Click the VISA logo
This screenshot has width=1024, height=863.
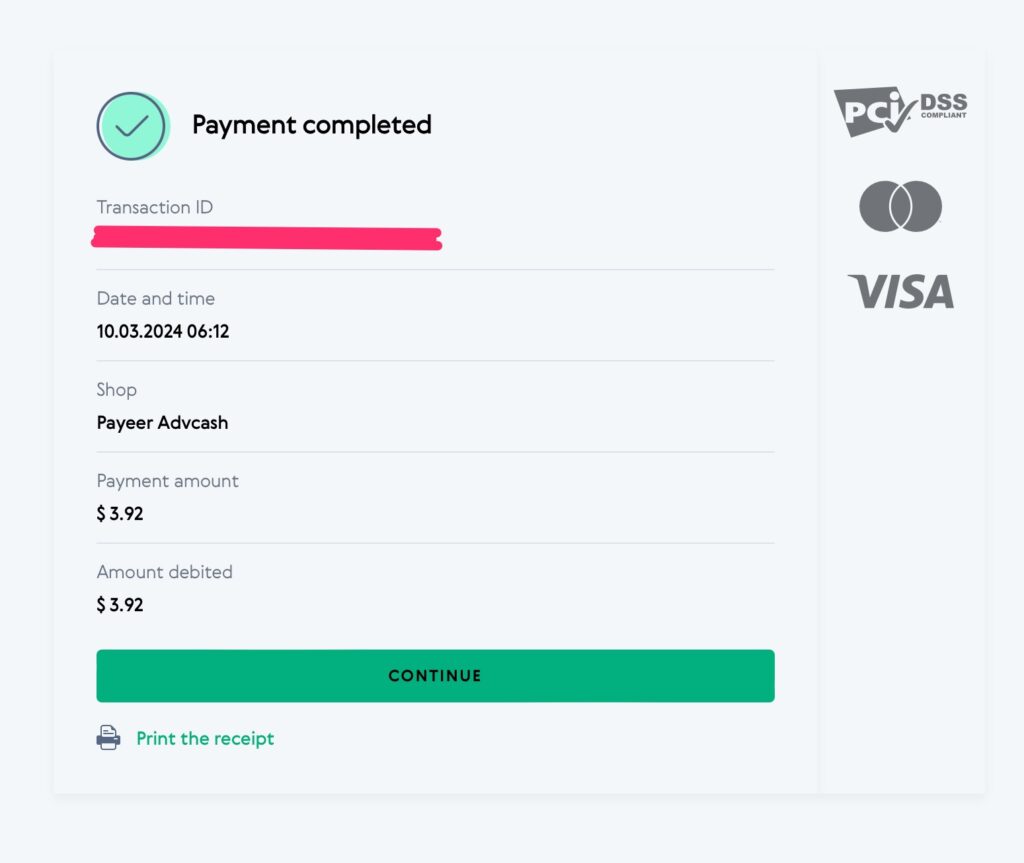coord(900,291)
